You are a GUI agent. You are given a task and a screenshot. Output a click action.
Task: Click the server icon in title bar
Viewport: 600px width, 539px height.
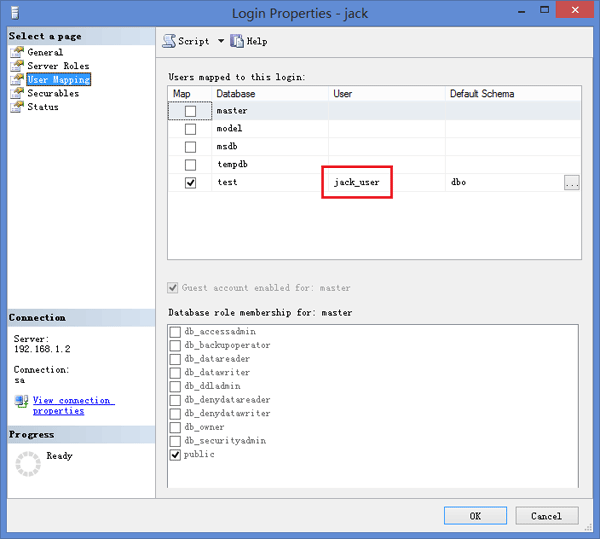(x=15, y=13)
